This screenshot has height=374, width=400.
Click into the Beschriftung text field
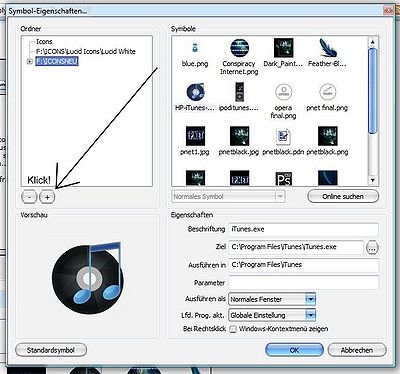coord(303,229)
